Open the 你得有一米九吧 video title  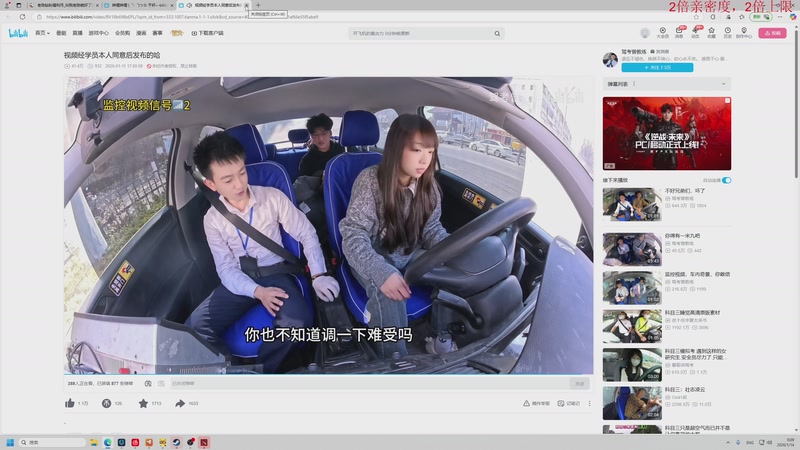(682, 236)
